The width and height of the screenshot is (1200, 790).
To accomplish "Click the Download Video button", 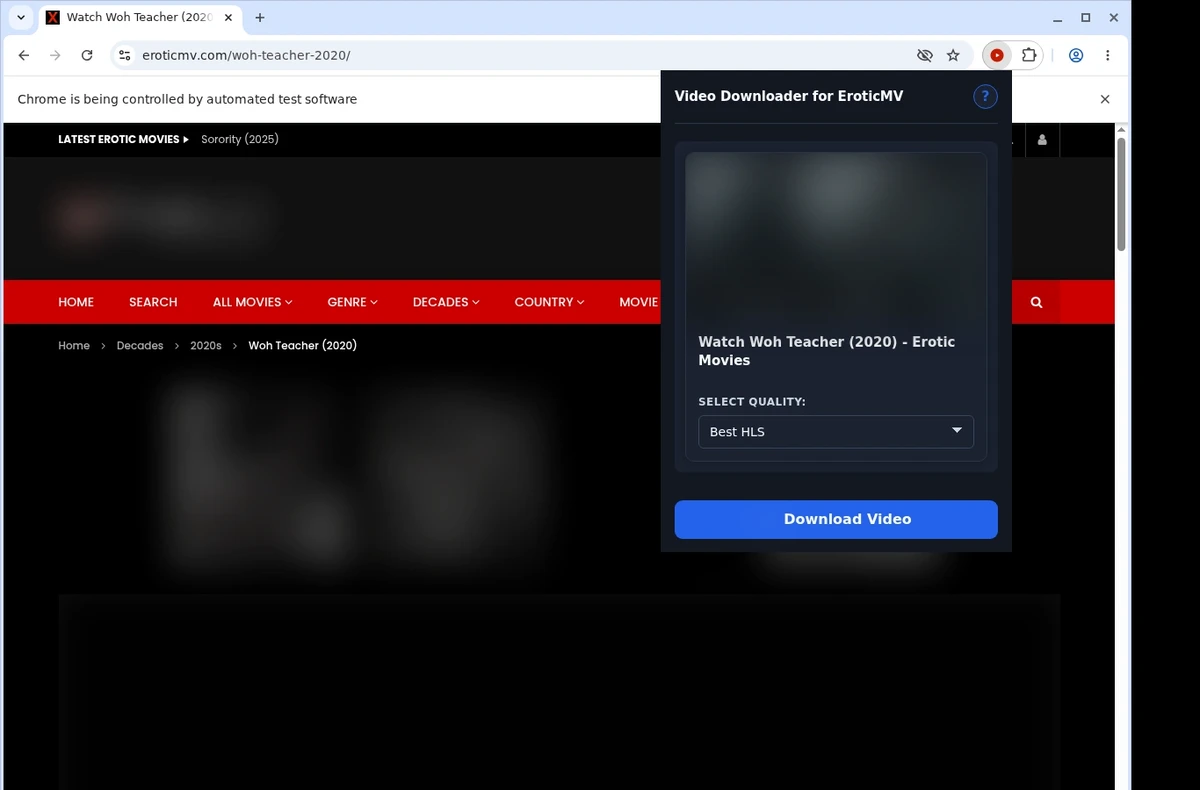I will pyautogui.click(x=836, y=519).
